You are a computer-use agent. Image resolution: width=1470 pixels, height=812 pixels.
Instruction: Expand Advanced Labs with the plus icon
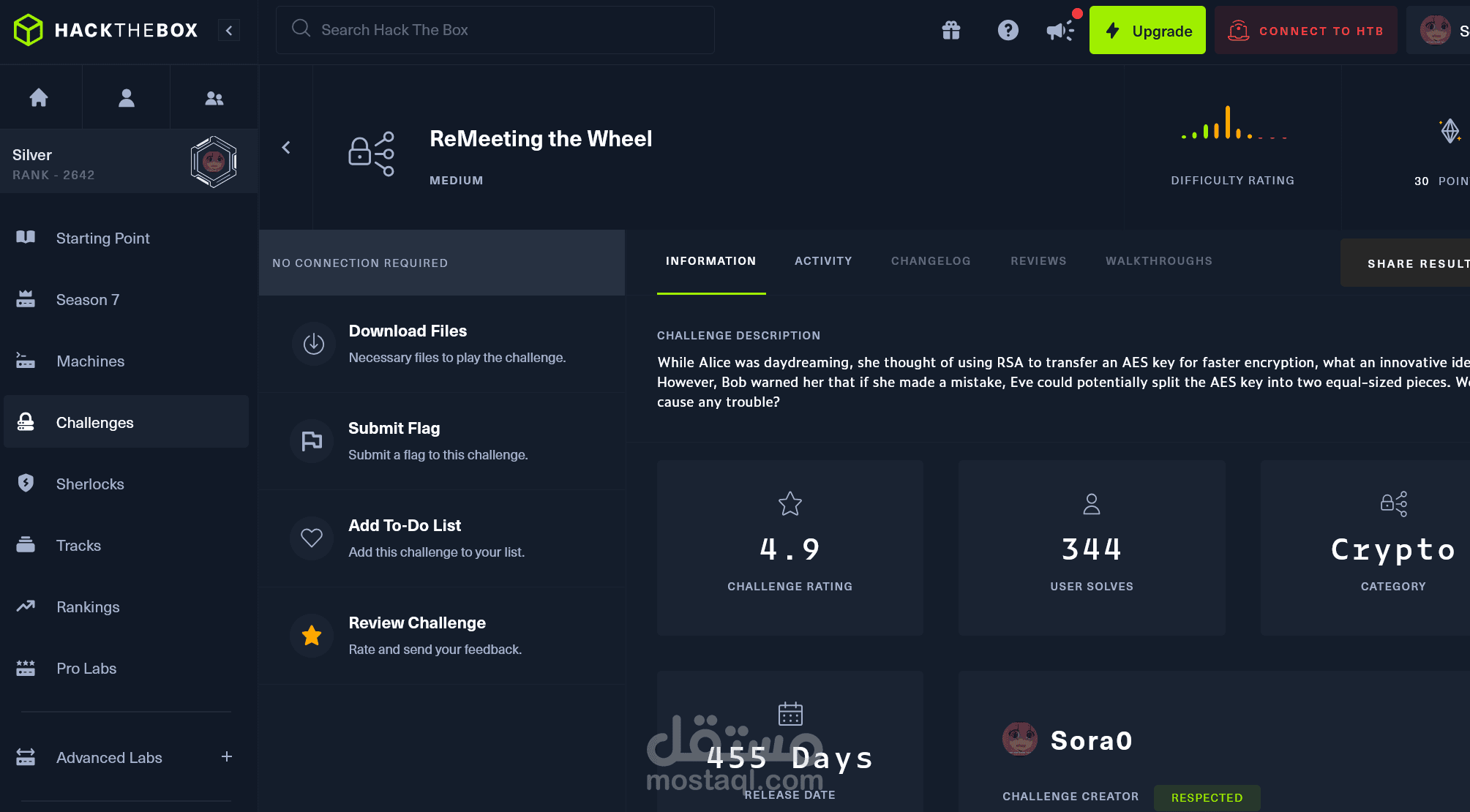[227, 756]
